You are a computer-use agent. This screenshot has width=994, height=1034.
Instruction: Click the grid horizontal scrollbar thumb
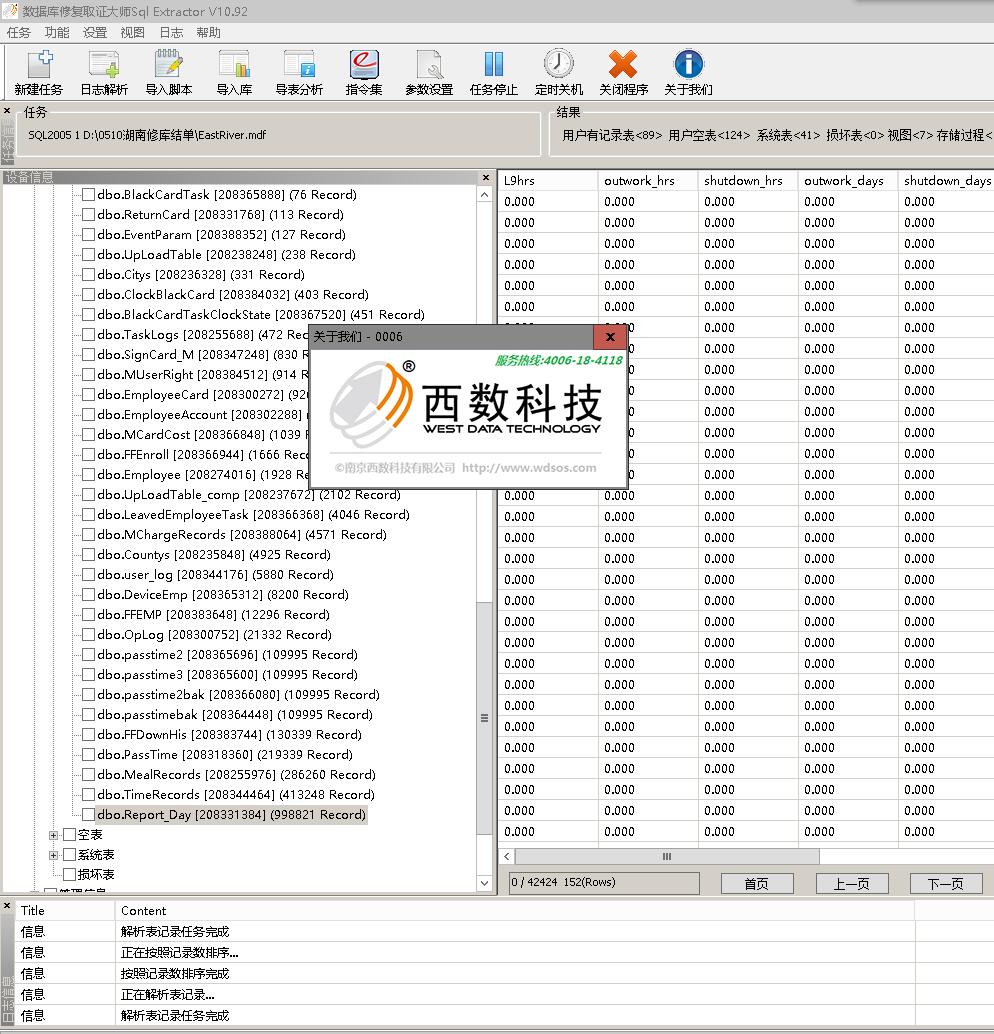667,857
